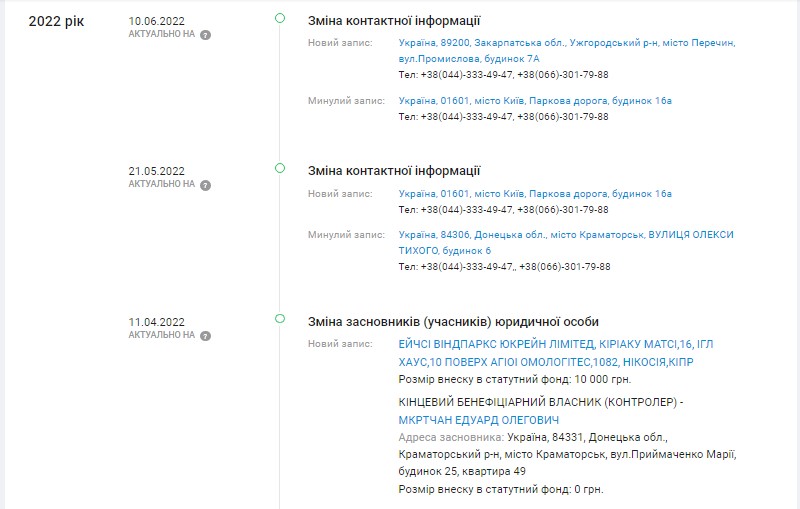Open МКРТЧАН ЕДУАРД ОЛЕГОВИЧ profile link
The height and width of the screenshot is (509, 800).
(x=479, y=420)
